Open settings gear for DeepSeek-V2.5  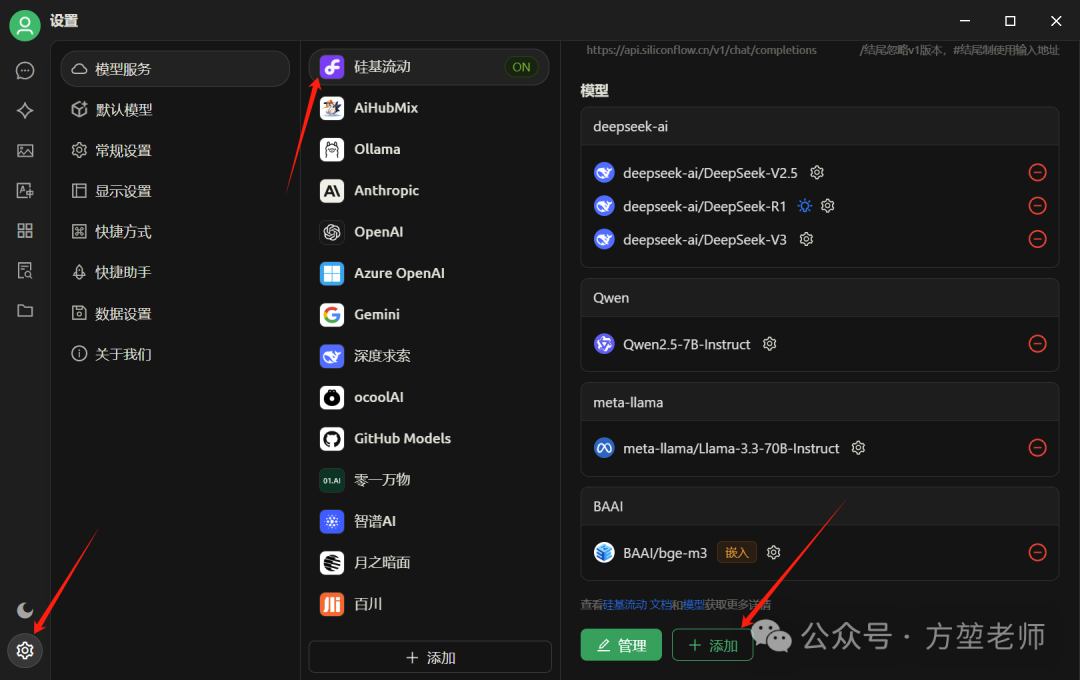tap(817, 172)
